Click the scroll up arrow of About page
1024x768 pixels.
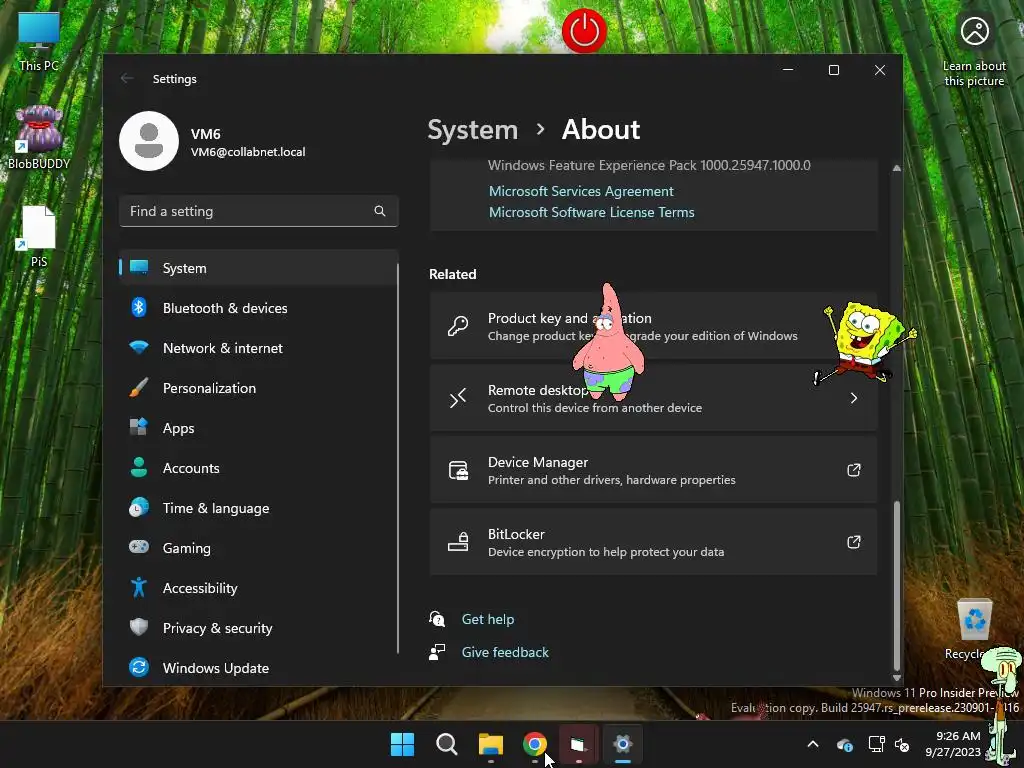[897, 168]
